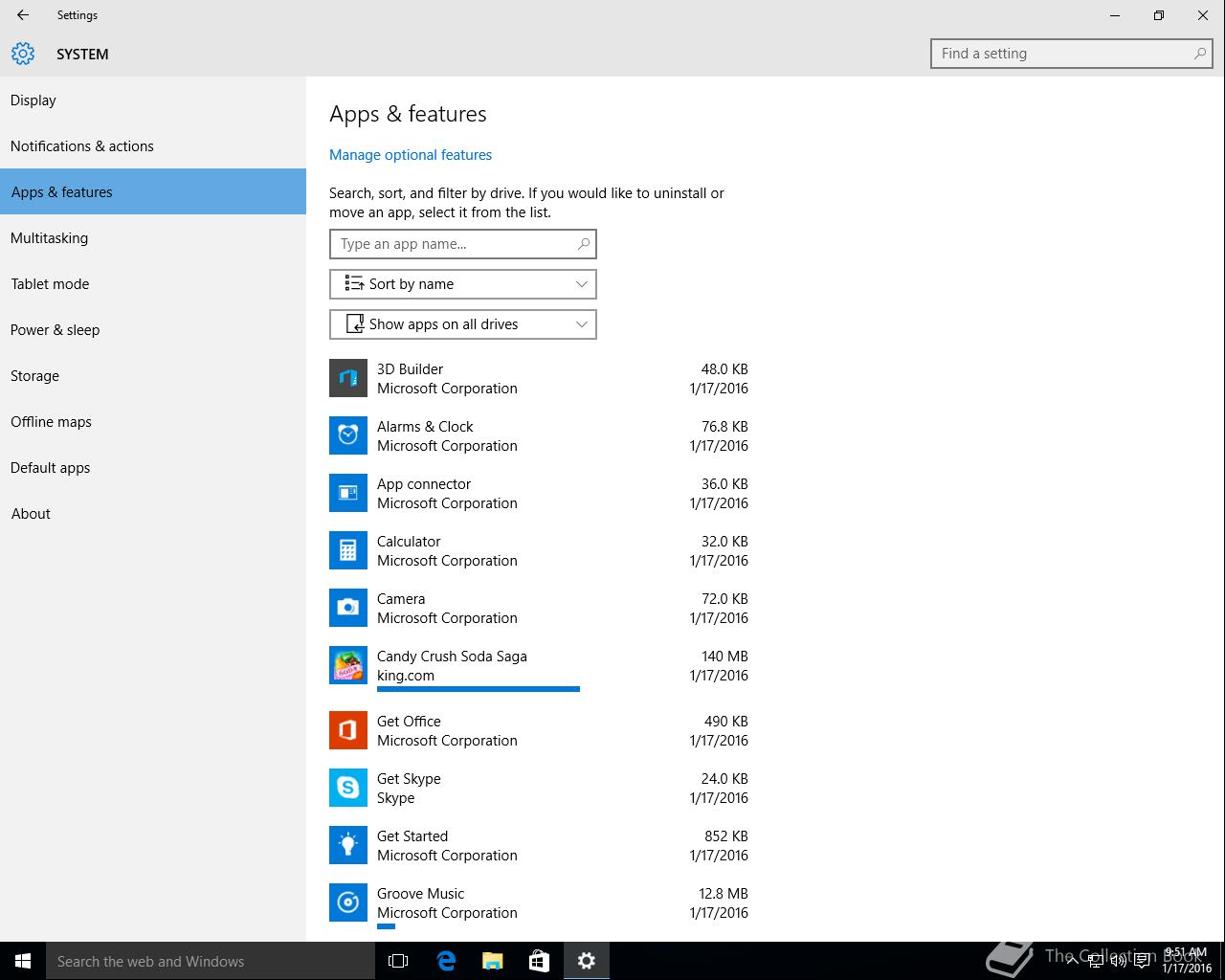Click the Settings taskbar button
This screenshot has height=980, width=1225.
(x=587, y=961)
